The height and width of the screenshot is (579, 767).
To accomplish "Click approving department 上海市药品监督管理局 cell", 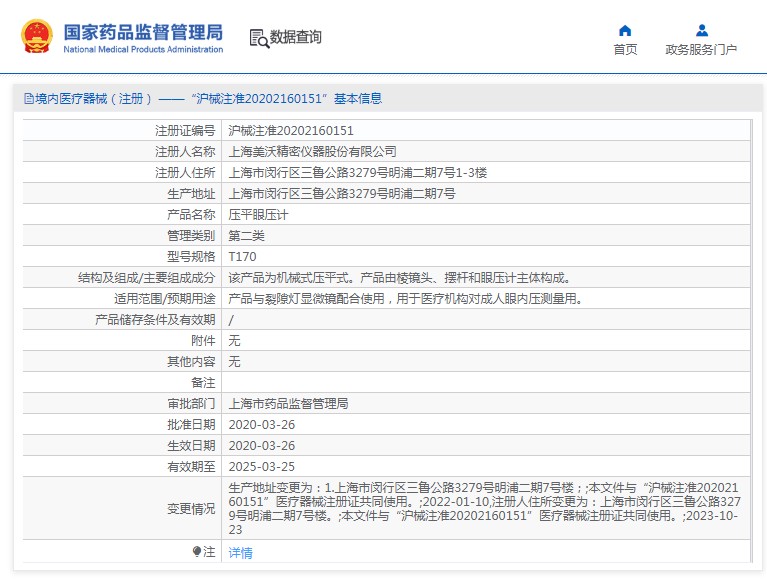I will coord(288,404).
